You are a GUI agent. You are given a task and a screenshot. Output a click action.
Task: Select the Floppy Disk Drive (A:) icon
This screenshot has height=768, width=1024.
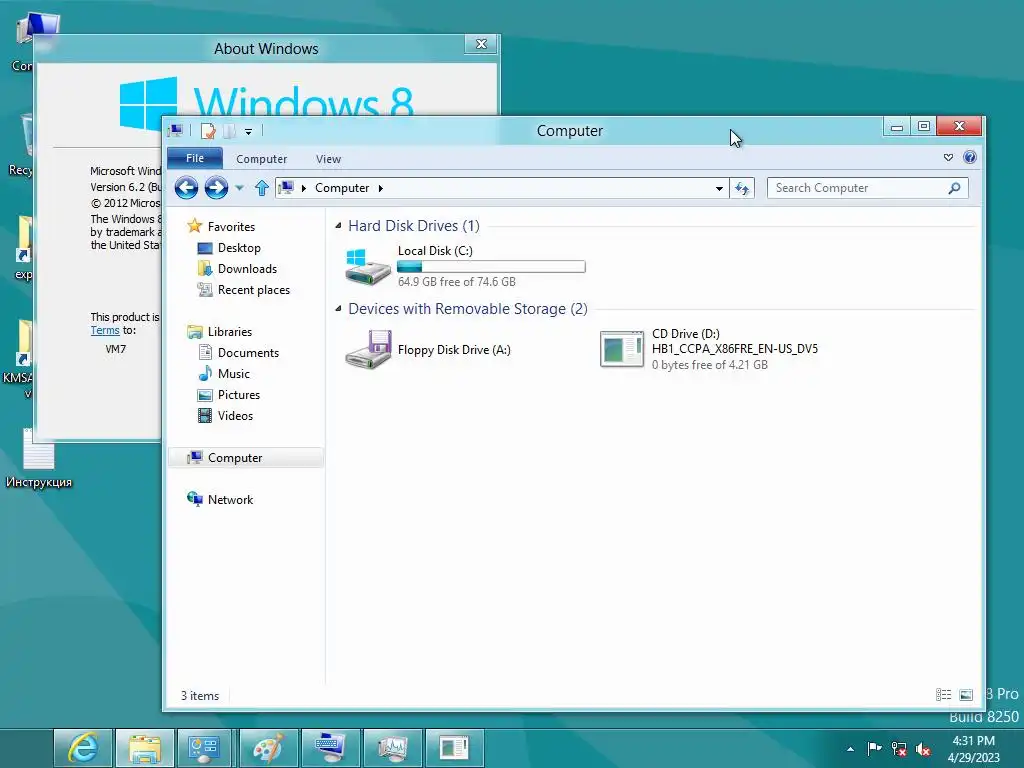pos(368,349)
